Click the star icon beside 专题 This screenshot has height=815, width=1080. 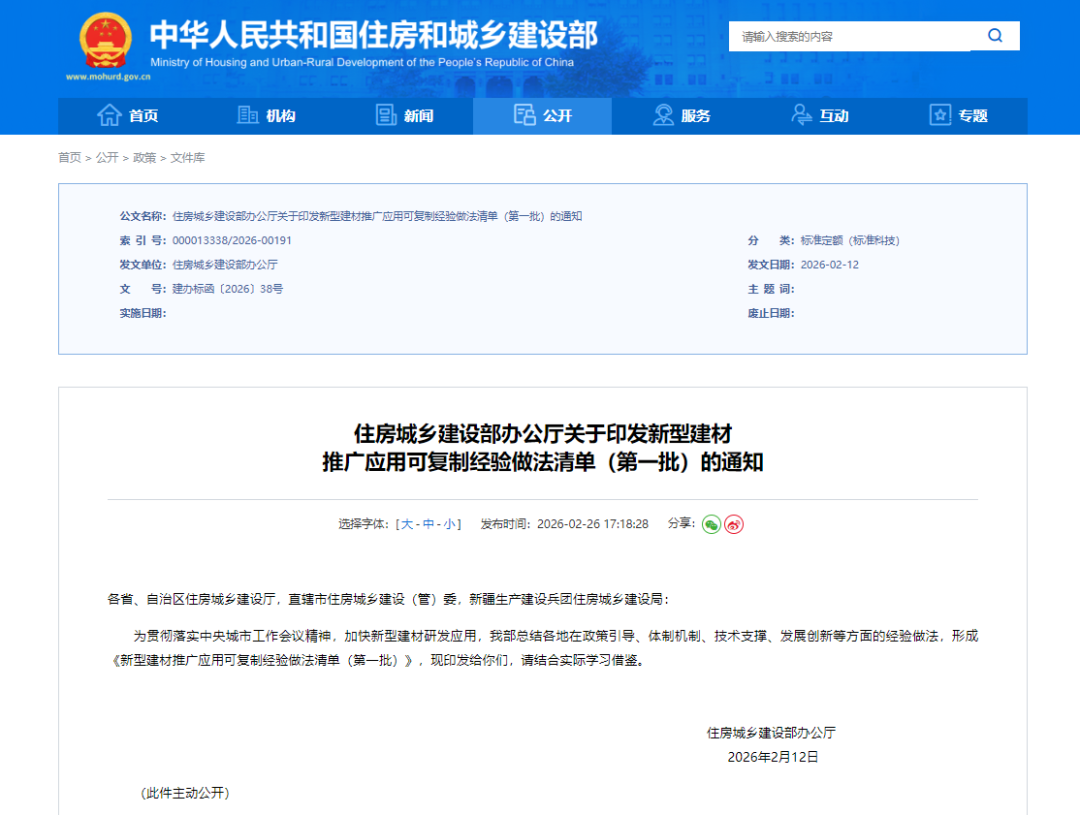point(940,115)
